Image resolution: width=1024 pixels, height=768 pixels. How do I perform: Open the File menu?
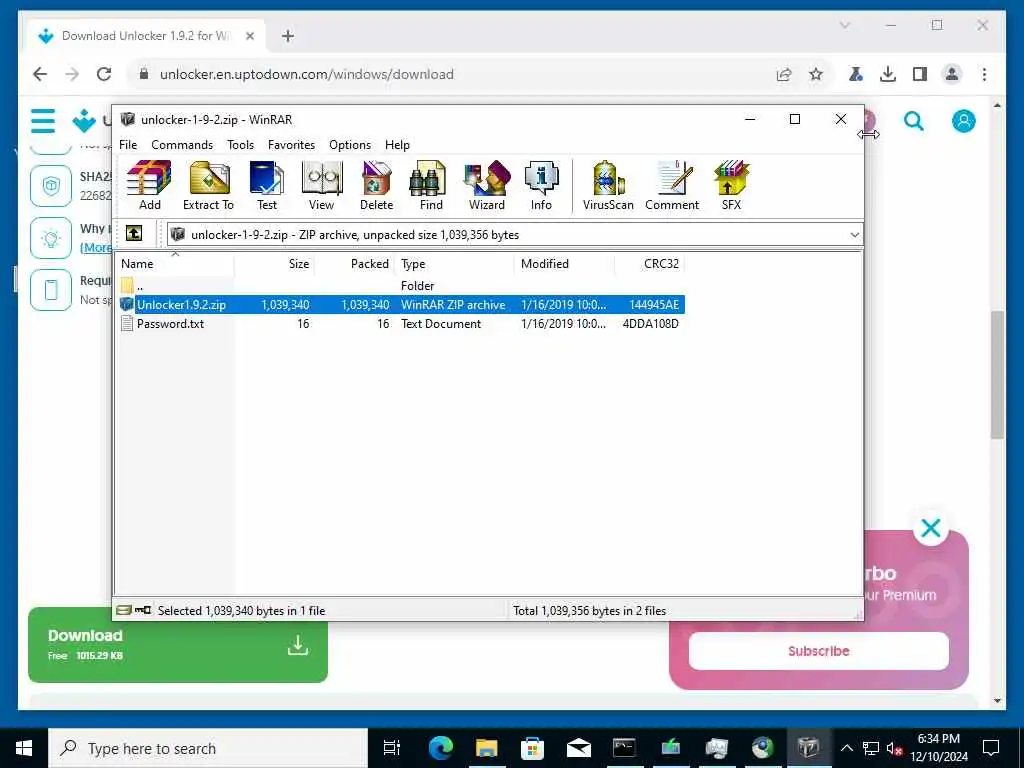click(128, 144)
